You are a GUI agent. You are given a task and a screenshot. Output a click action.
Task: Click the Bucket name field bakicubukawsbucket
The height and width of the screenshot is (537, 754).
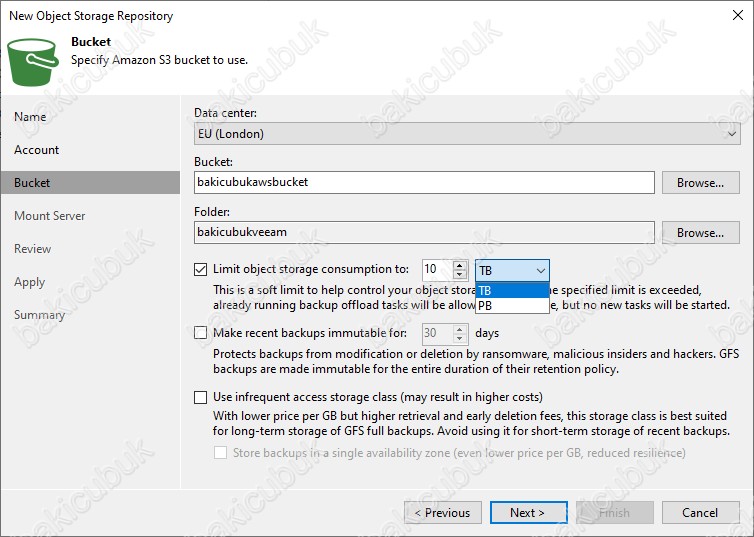424,183
